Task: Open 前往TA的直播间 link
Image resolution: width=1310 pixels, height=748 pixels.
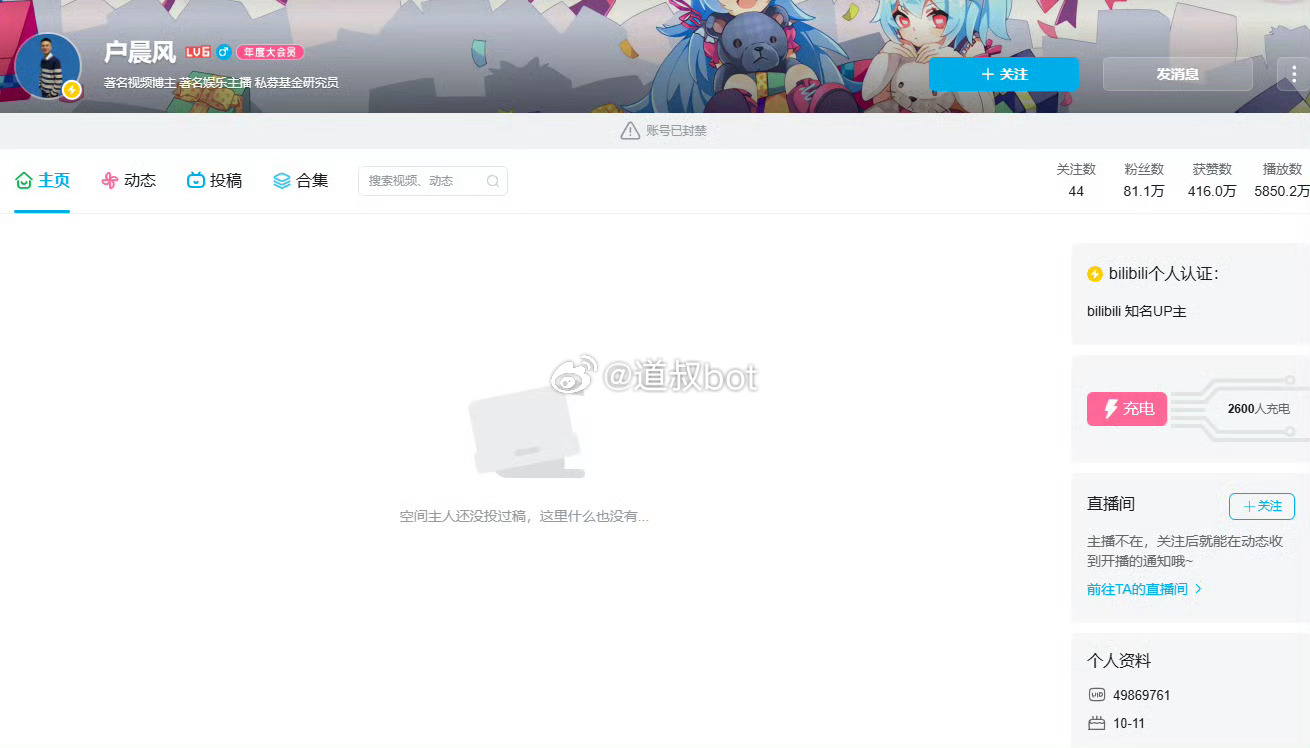Action: 1144,589
